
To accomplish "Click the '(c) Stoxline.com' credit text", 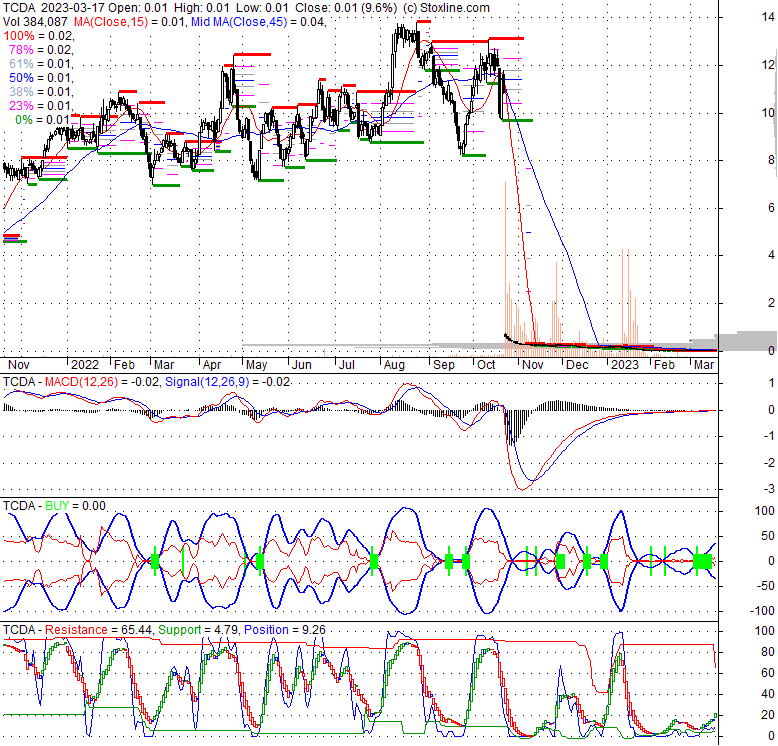I will click(446, 8).
